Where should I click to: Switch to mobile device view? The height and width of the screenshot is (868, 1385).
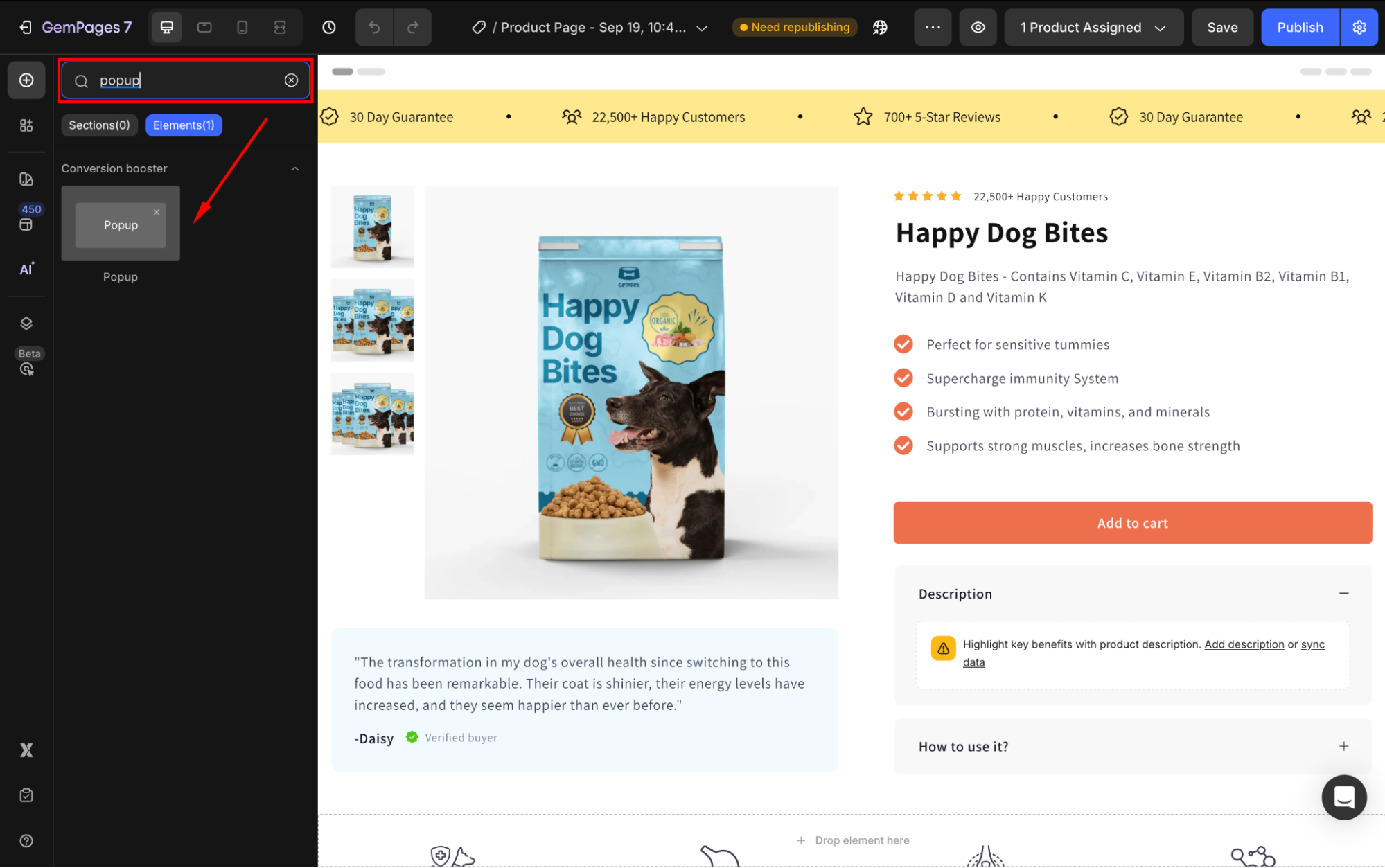[242, 27]
